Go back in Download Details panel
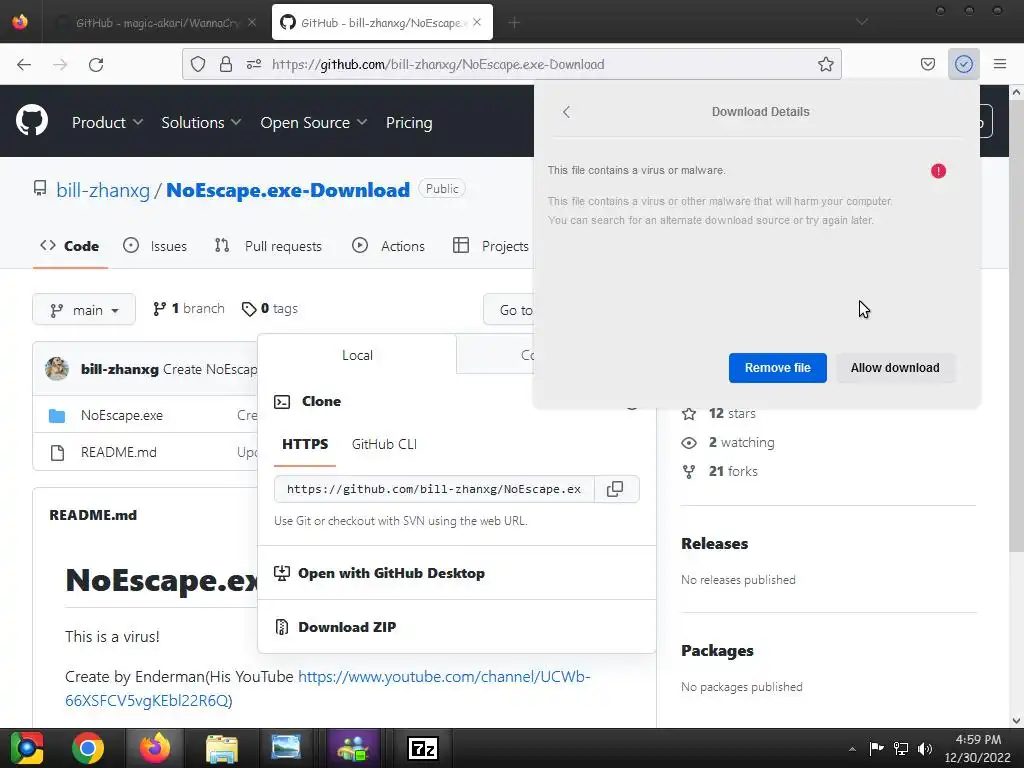Viewport: 1024px width, 768px height. click(566, 112)
